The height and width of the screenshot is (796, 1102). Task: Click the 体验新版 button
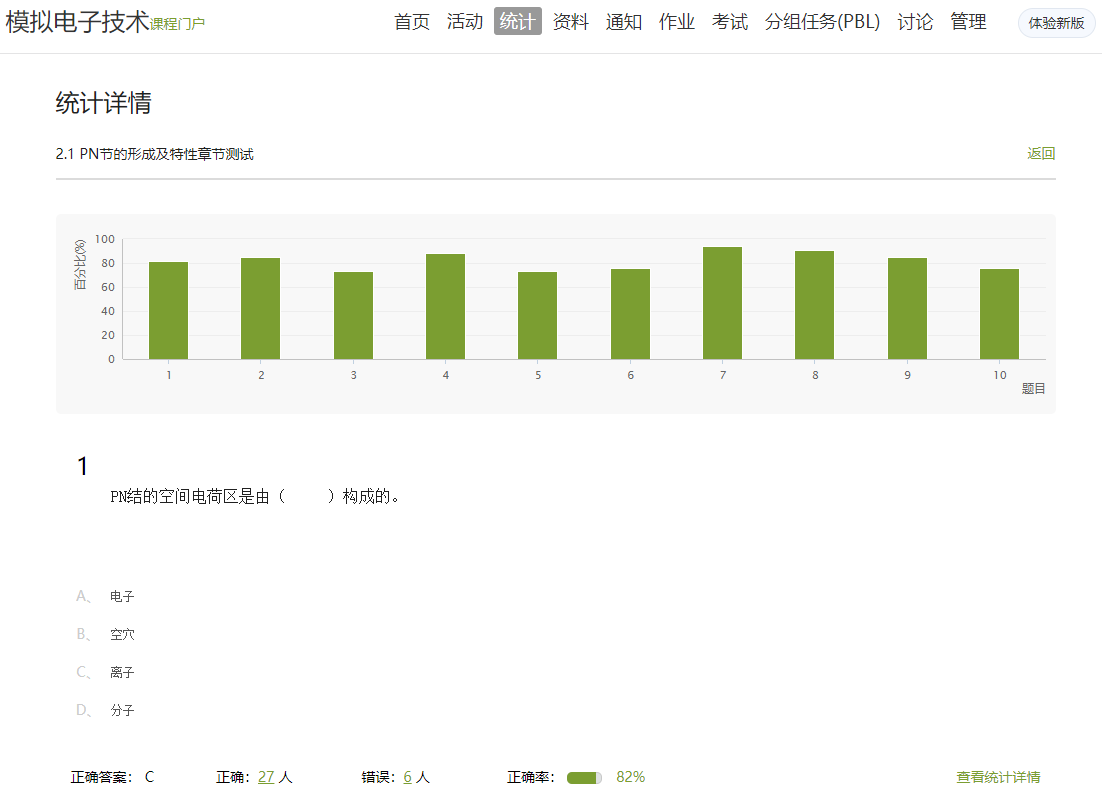coord(1056,23)
